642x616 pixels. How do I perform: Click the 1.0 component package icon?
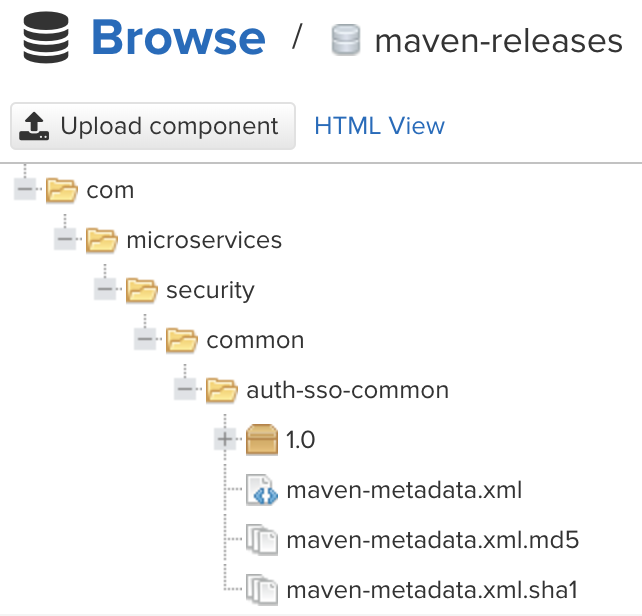[262, 440]
